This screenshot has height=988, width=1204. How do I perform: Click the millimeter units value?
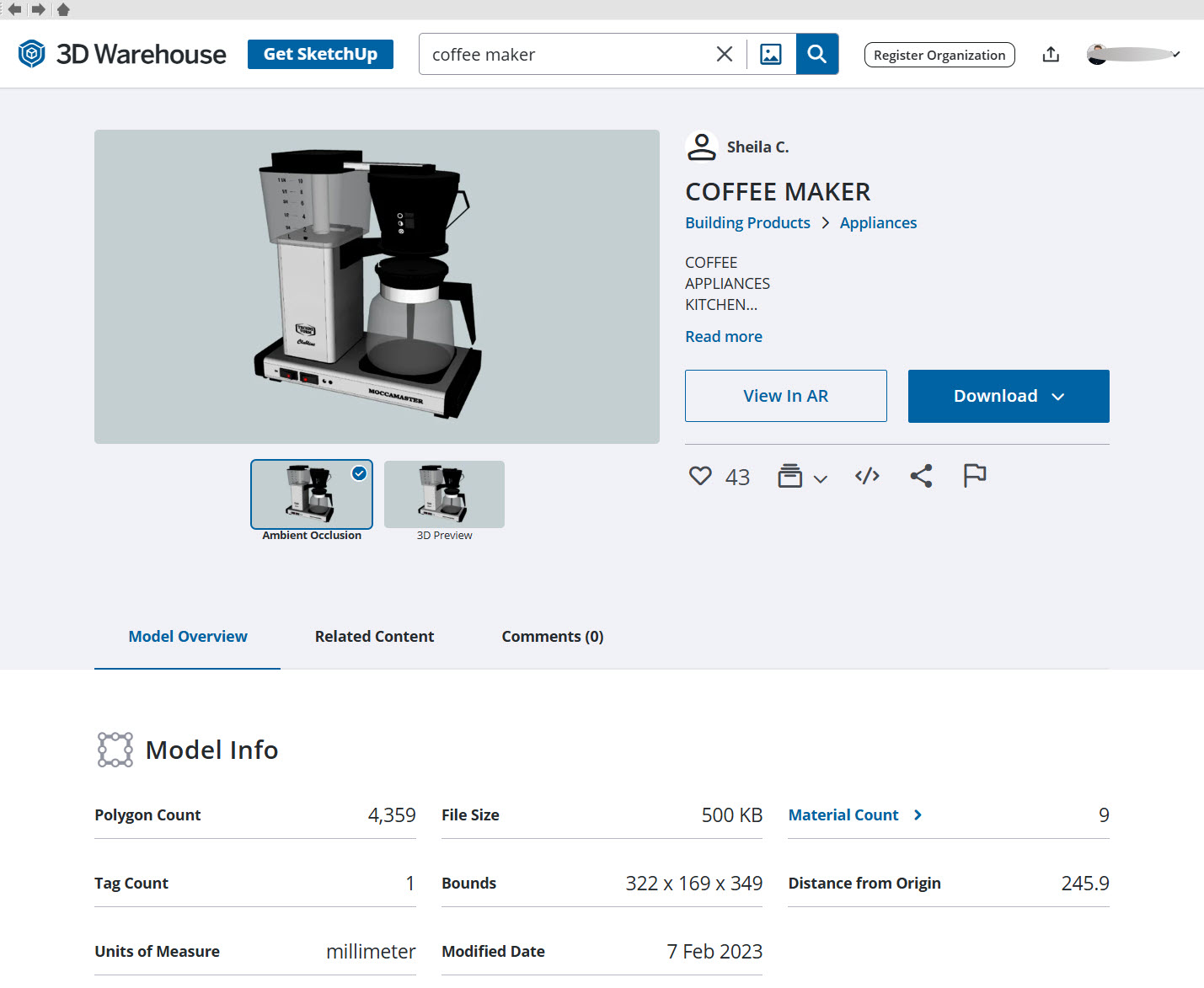(371, 951)
